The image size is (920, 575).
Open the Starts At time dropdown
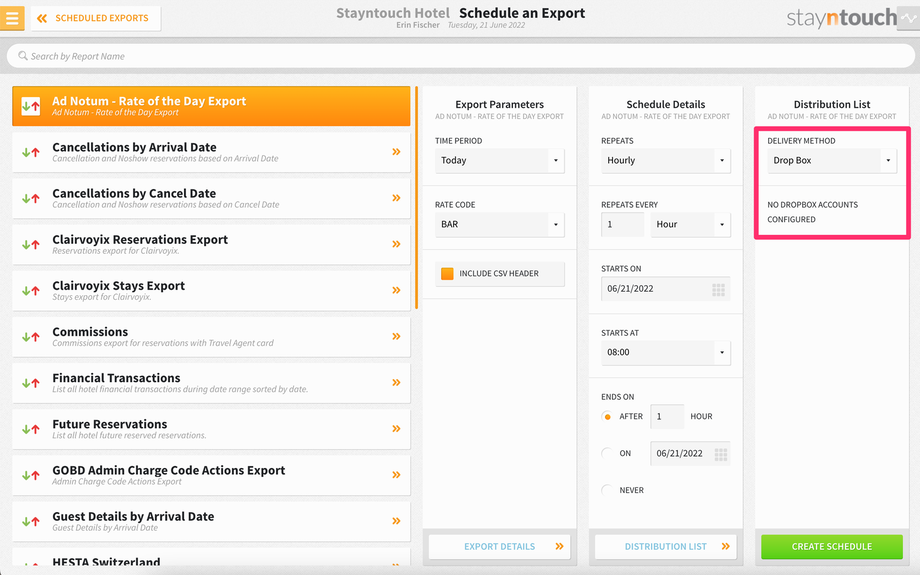665,353
